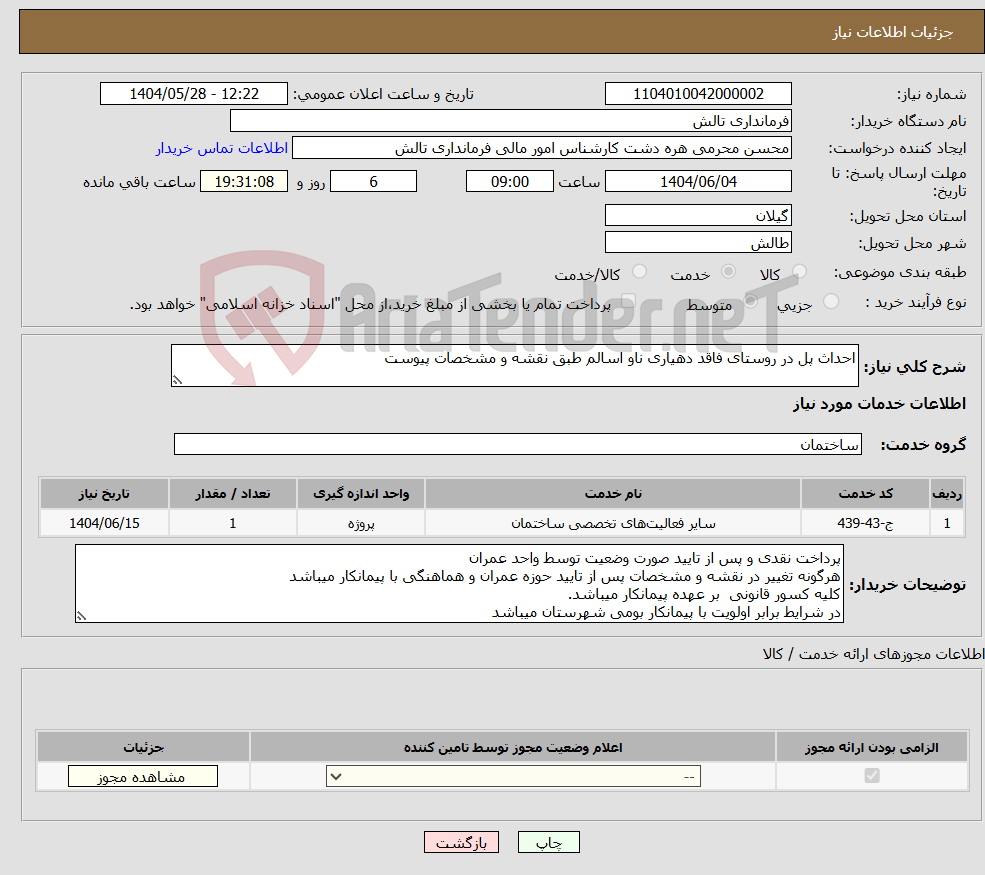The height and width of the screenshot is (875, 985).
Task: Click the چاپ print button
Action: pyautogui.click(x=548, y=842)
